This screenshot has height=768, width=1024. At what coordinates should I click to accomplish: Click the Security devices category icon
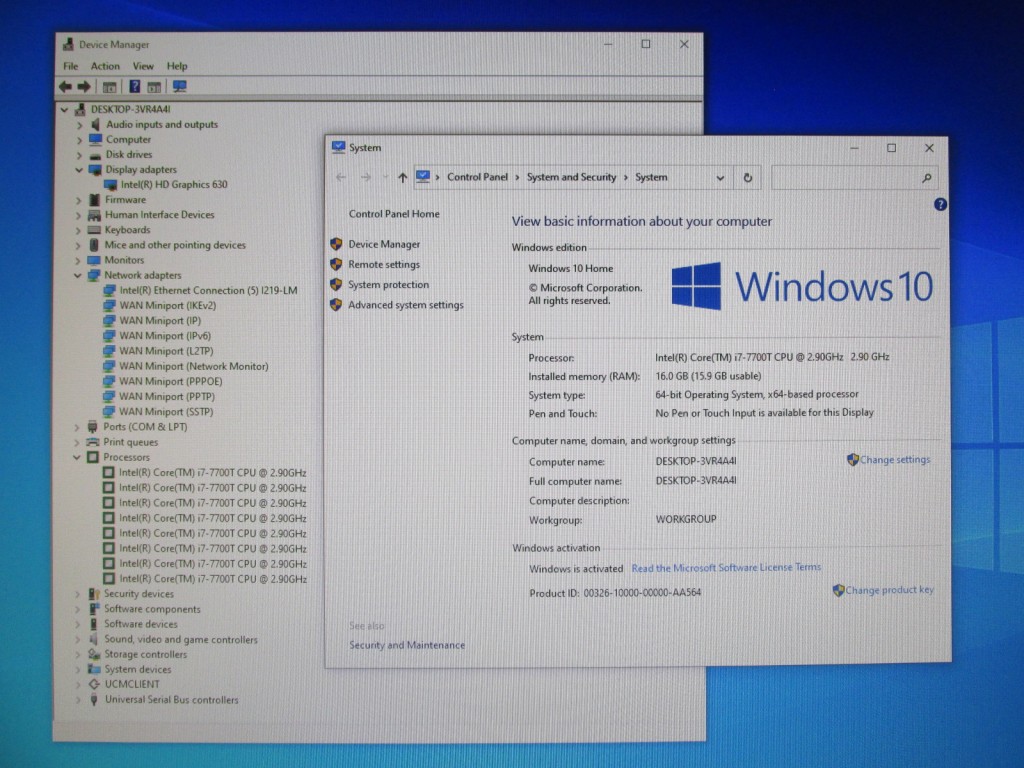(x=94, y=594)
